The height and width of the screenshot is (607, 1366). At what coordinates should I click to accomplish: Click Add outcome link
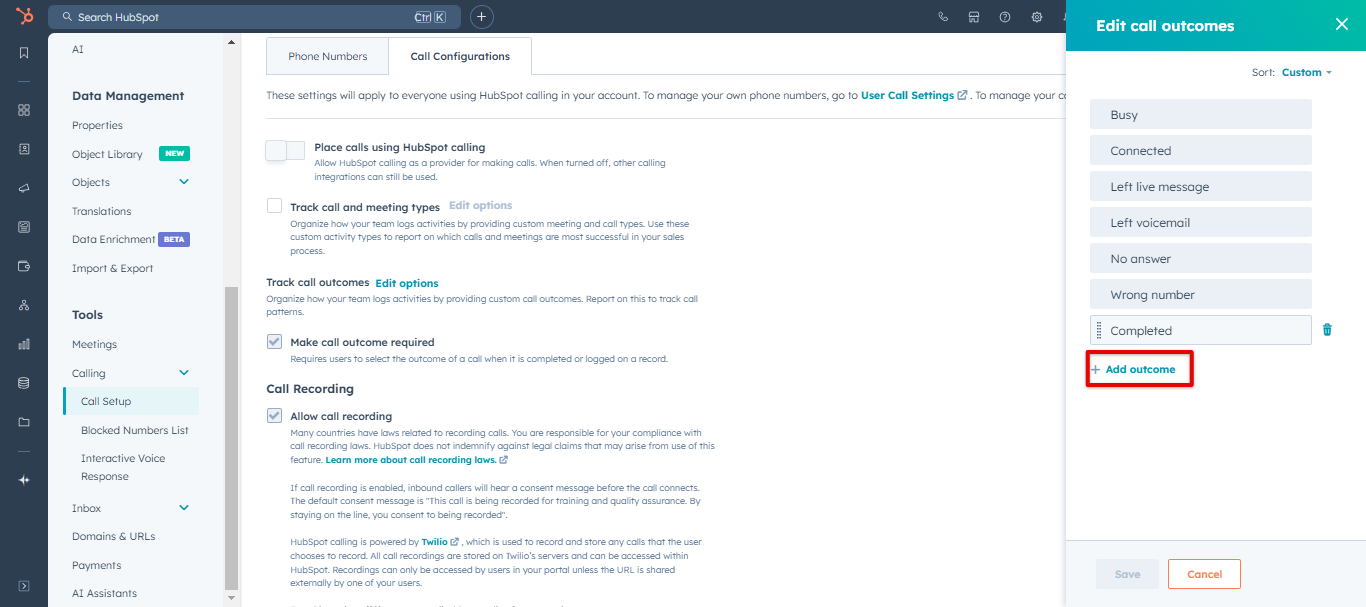[x=1133, y=369]
